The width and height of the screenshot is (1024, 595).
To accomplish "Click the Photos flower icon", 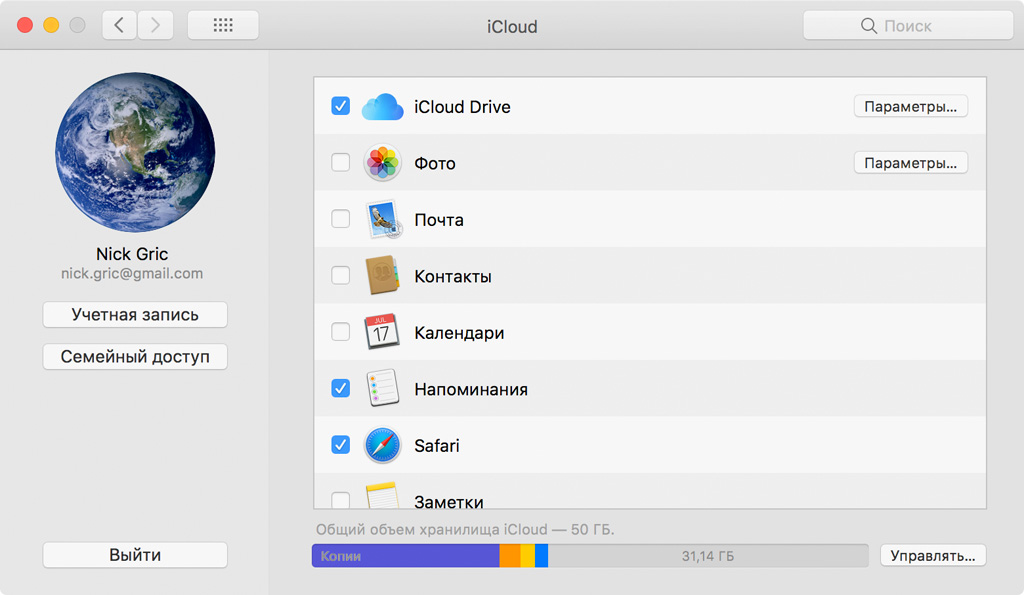I will [x=382, y=163].
